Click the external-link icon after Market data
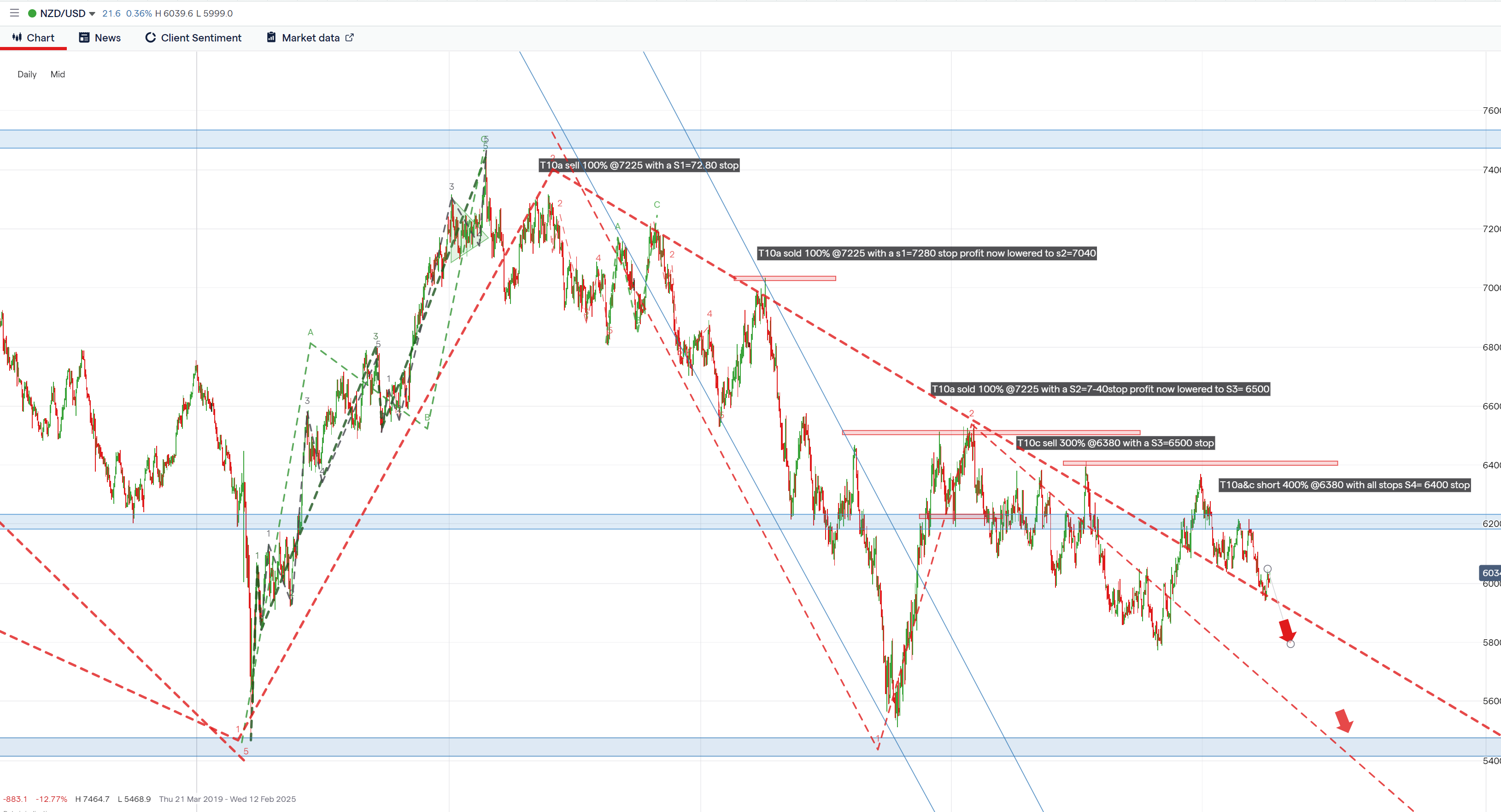The height and width of the screenshot is (812, 1501). (350, 37)
